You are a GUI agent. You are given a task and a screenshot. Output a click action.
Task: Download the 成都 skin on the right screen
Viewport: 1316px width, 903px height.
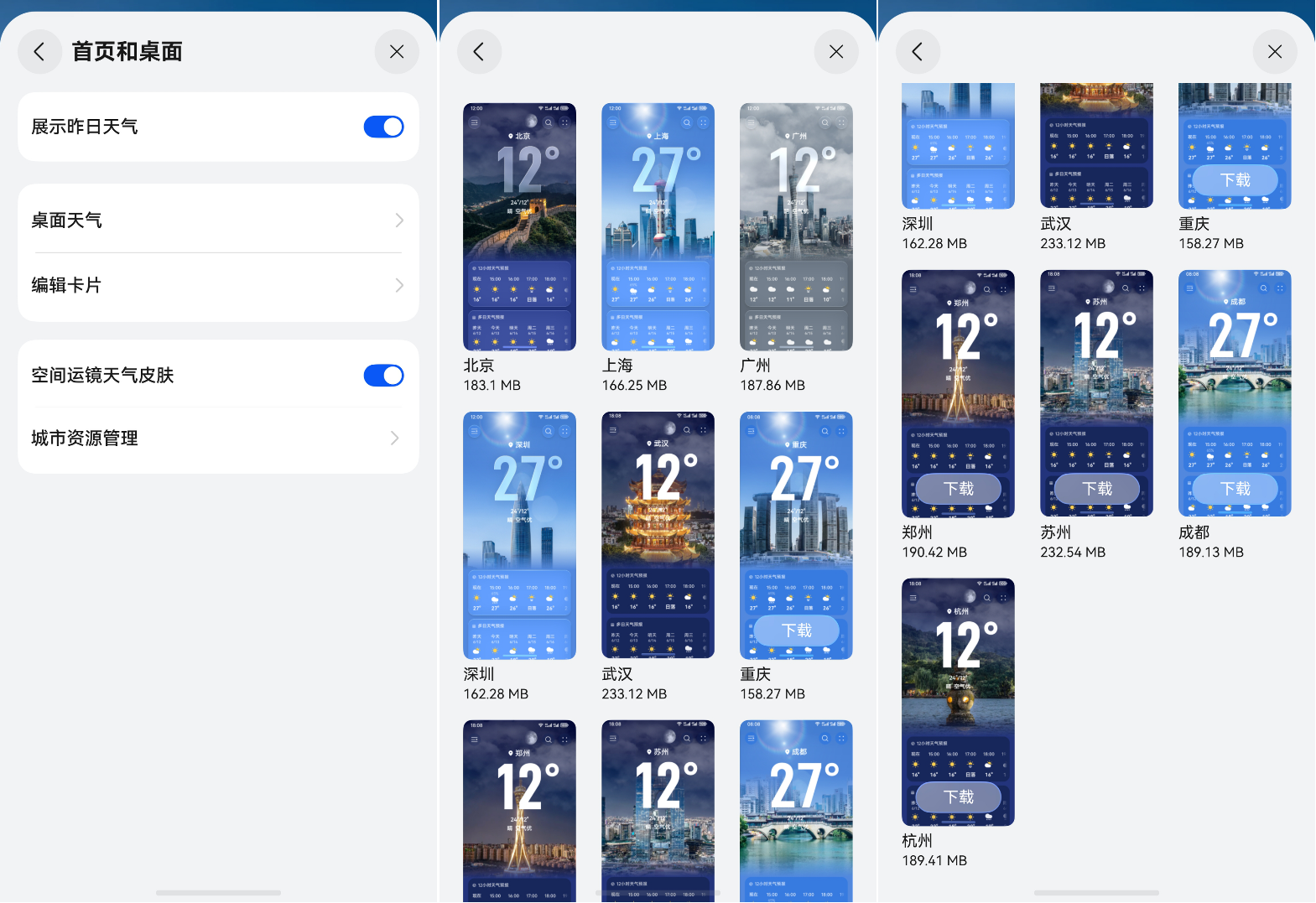[1235, 489]
